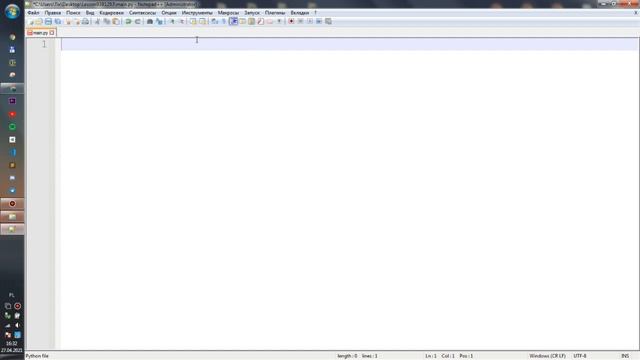Click the Save All toolbar icon
The image size is (640, 360).
pyautogui.click(x=58, y=21)
